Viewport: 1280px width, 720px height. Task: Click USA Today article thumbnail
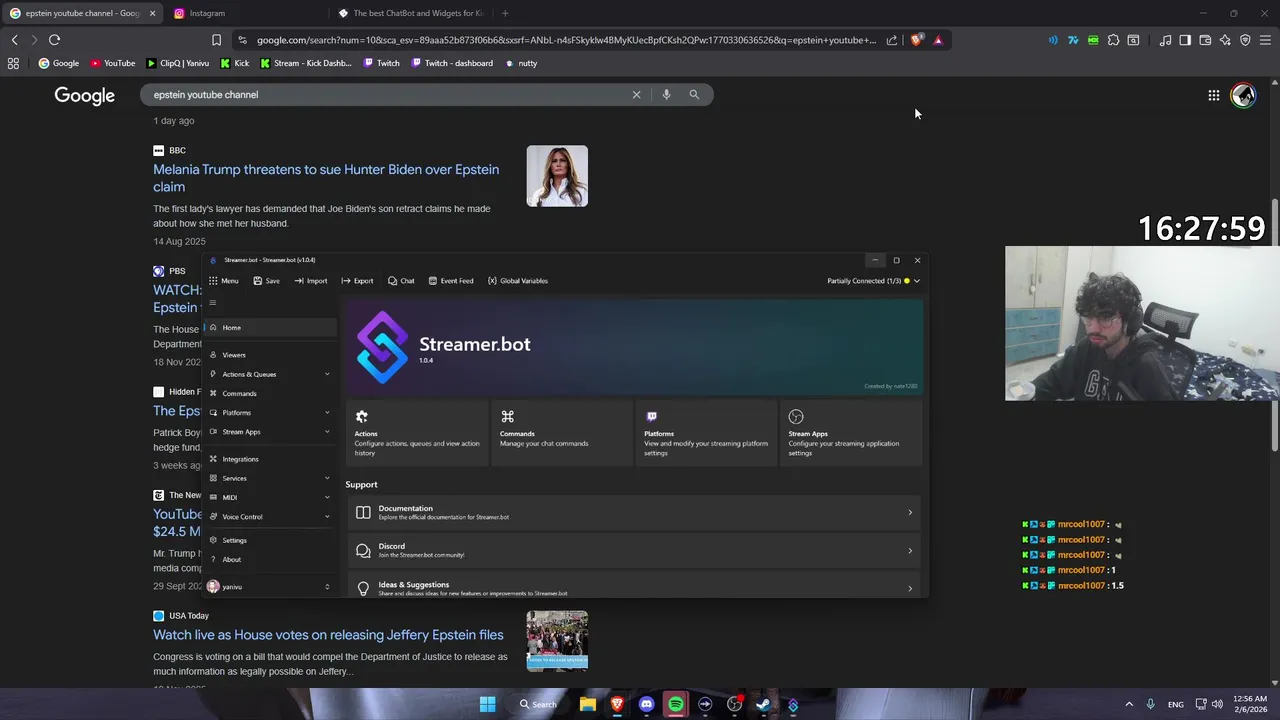(x=557, y=641)
